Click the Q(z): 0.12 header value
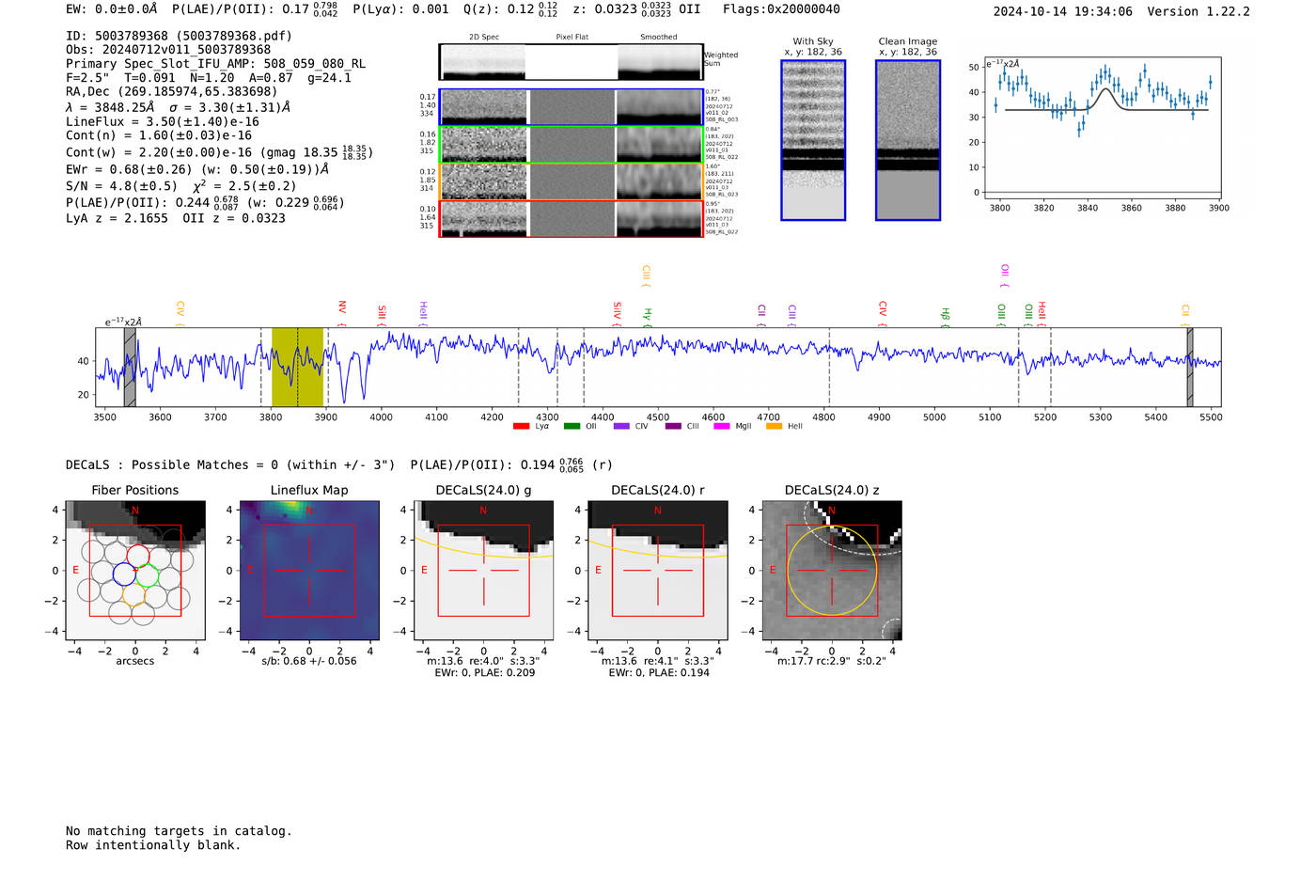The image size is (1316, 896). 510,8
